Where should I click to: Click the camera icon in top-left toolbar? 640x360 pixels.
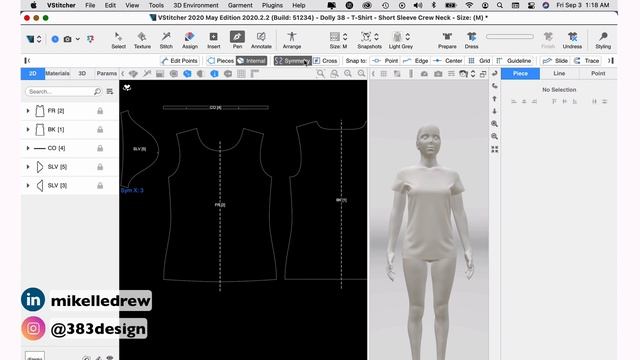point(68,39)
